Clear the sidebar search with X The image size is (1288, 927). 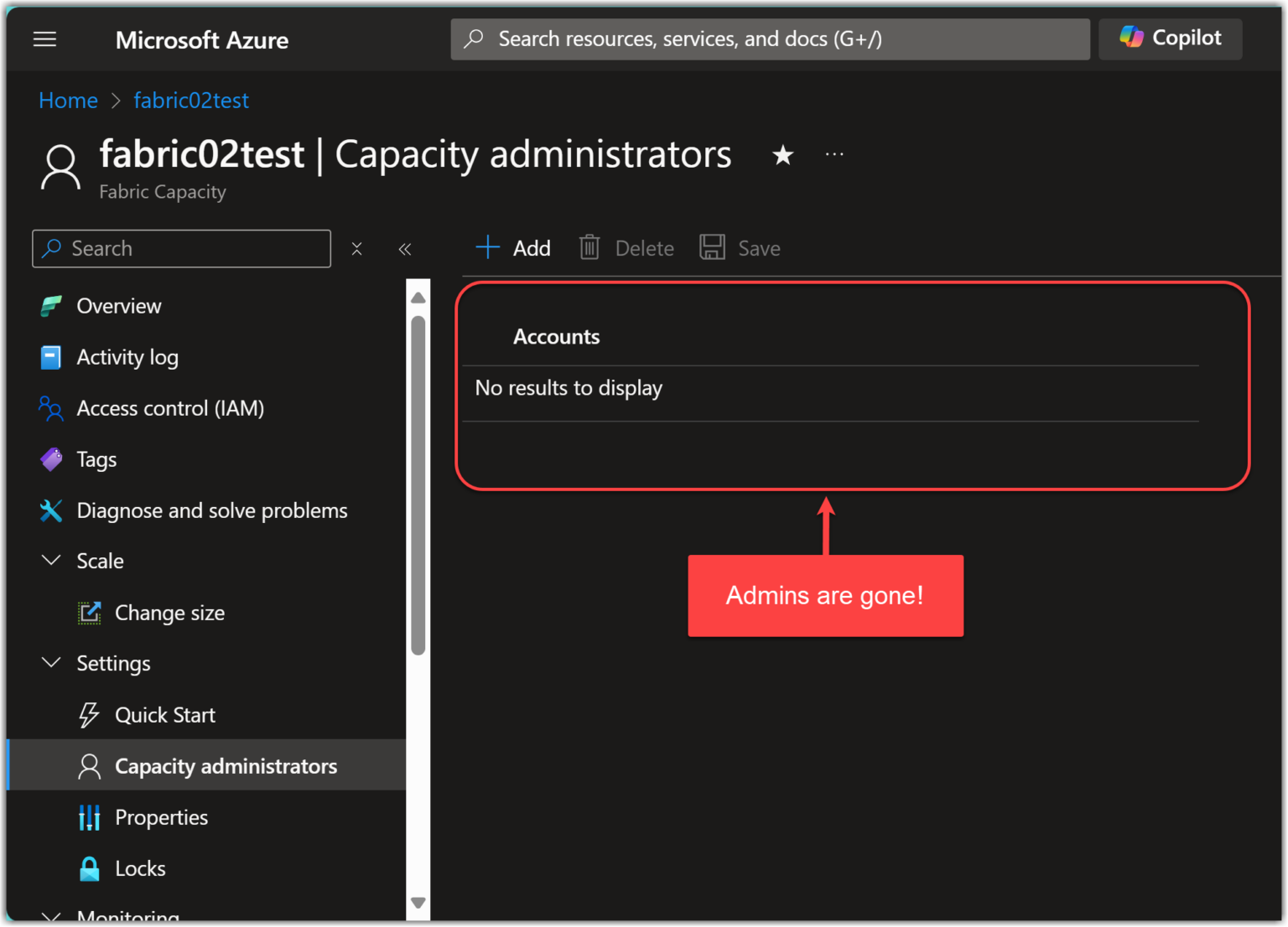click(356, 249)
